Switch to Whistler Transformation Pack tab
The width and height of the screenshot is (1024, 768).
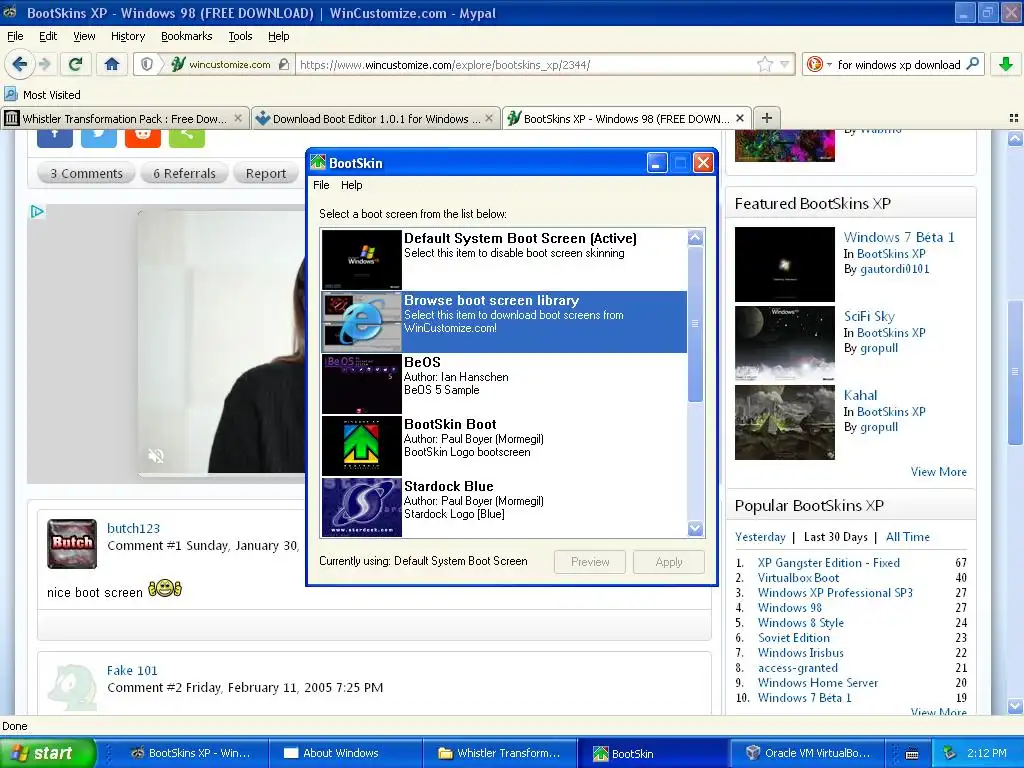click(x=124, y=118)
